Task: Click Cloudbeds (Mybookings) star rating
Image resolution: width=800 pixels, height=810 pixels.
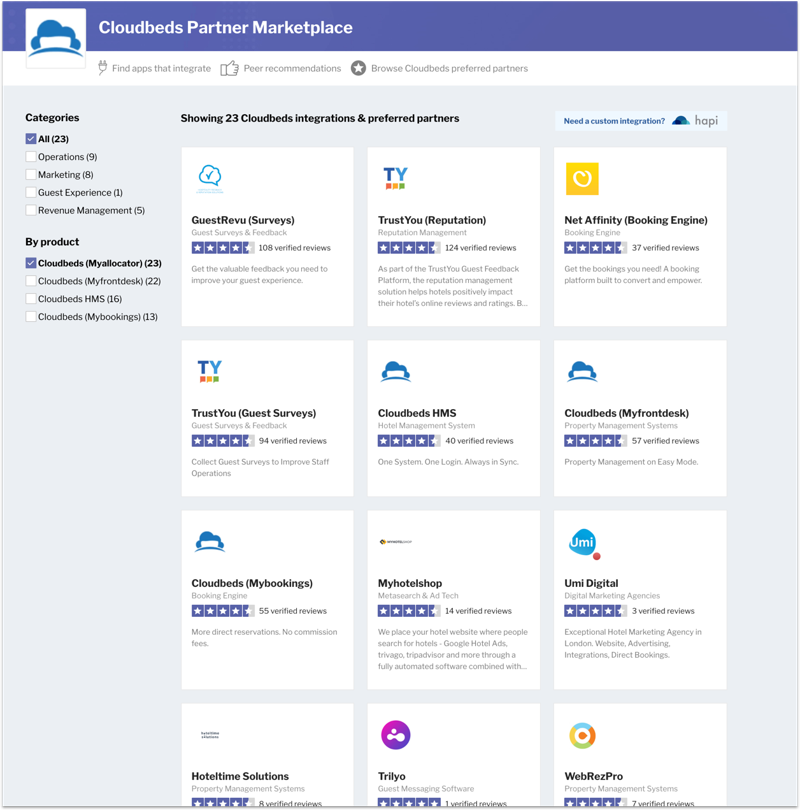Action: coord(223,611)
